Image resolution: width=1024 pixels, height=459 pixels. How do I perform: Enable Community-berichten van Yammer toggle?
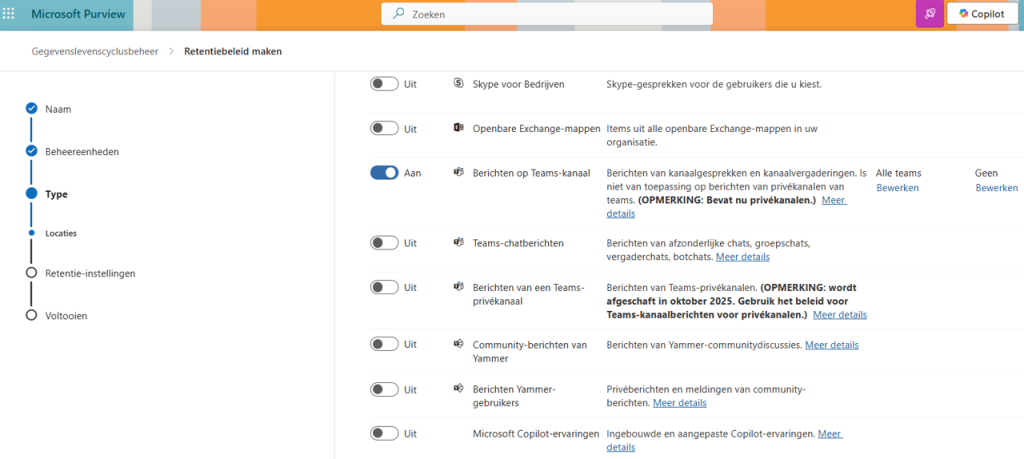[x=384, y=344]
